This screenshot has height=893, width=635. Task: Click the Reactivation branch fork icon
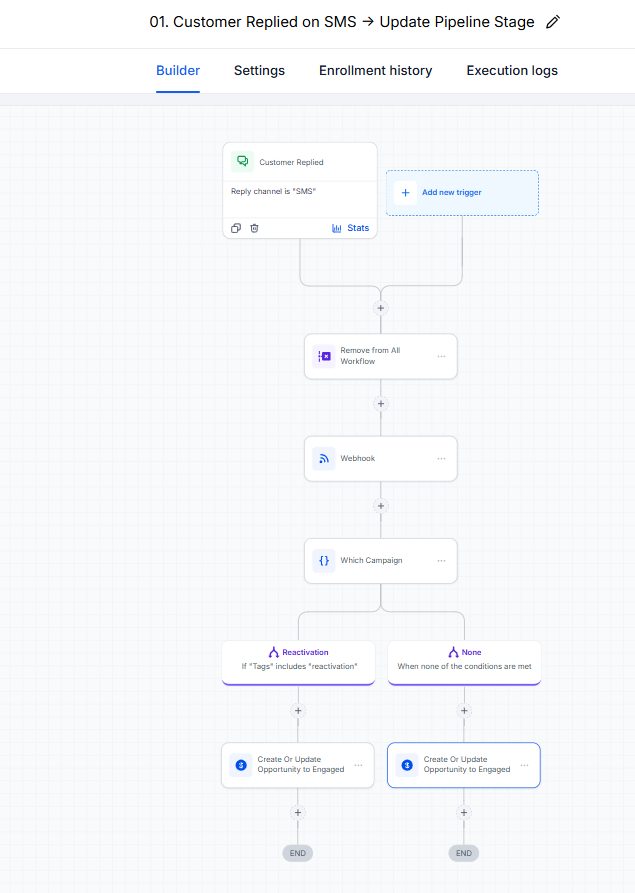click(x=274, y=652)
